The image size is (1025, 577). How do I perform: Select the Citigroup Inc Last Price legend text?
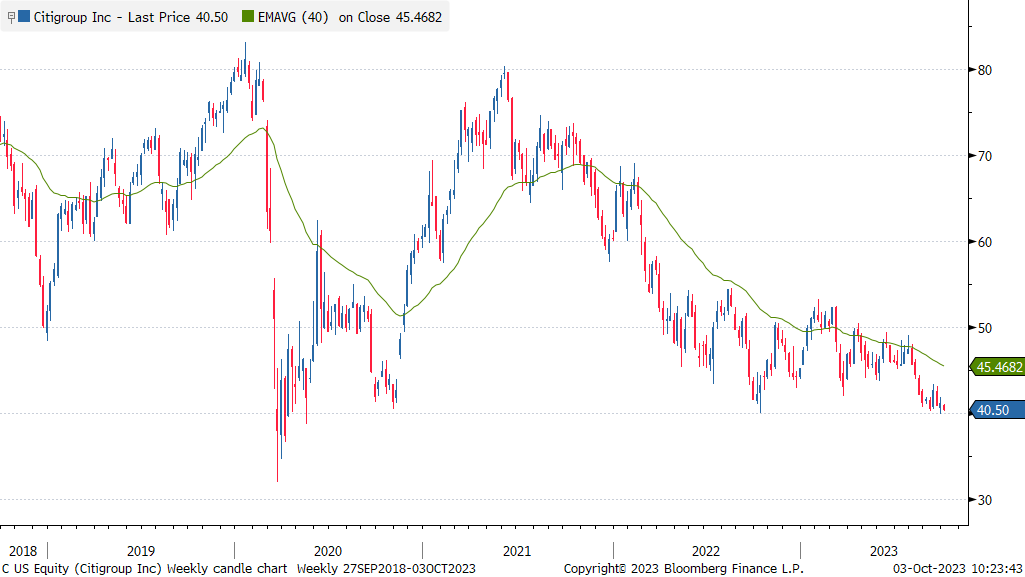[131, 18]
